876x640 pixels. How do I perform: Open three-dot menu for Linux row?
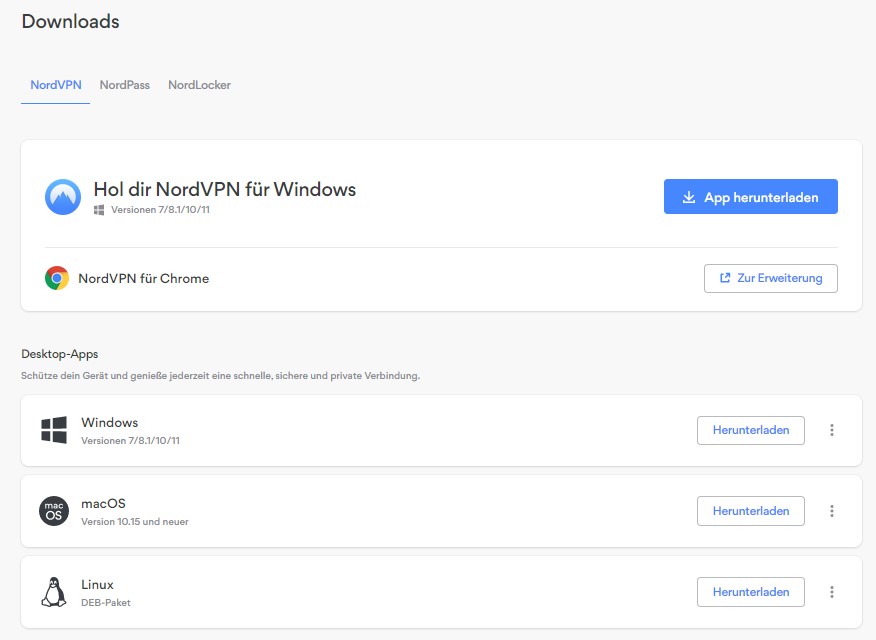pos(832,592)
